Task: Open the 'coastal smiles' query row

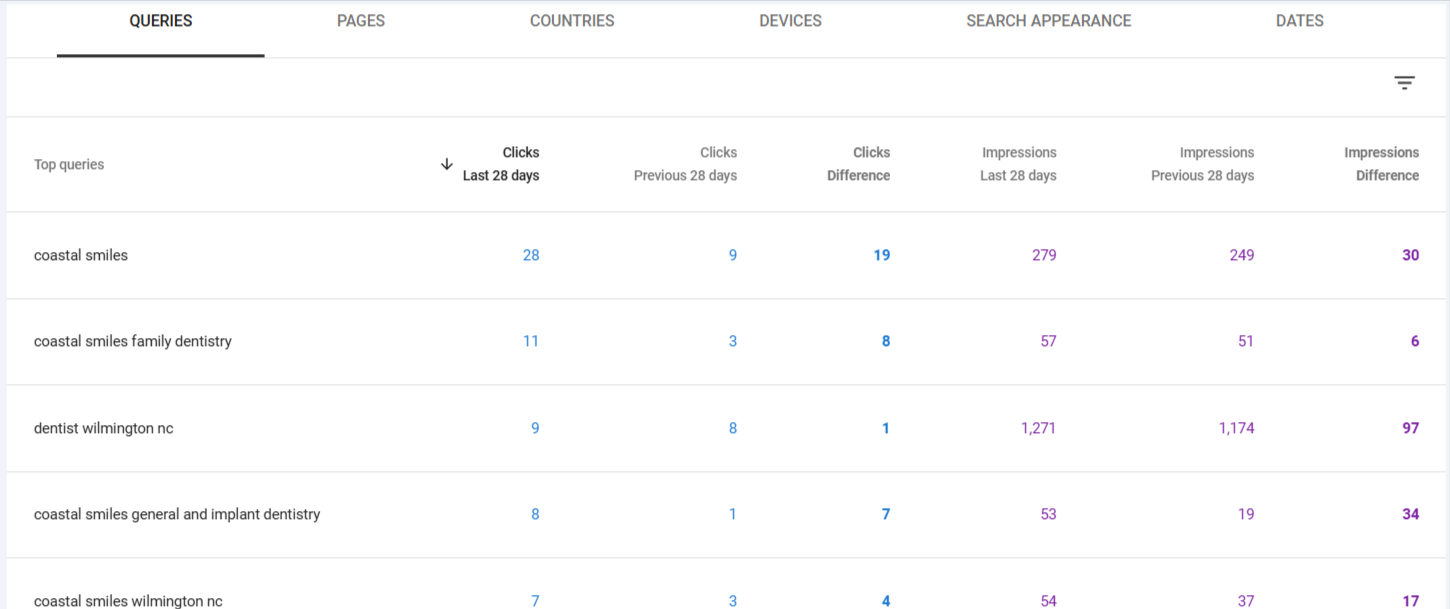Action: [81, 255]
